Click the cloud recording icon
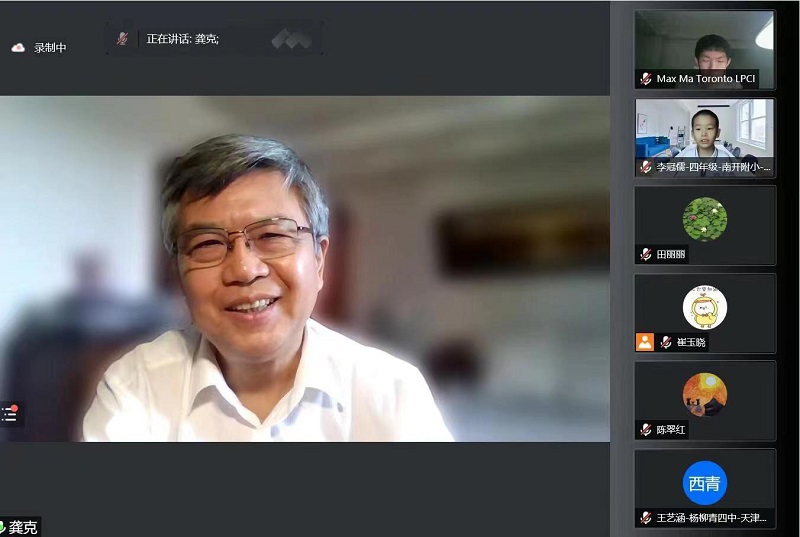The width and height of the screenshot is (800, 537). point(18,47)
